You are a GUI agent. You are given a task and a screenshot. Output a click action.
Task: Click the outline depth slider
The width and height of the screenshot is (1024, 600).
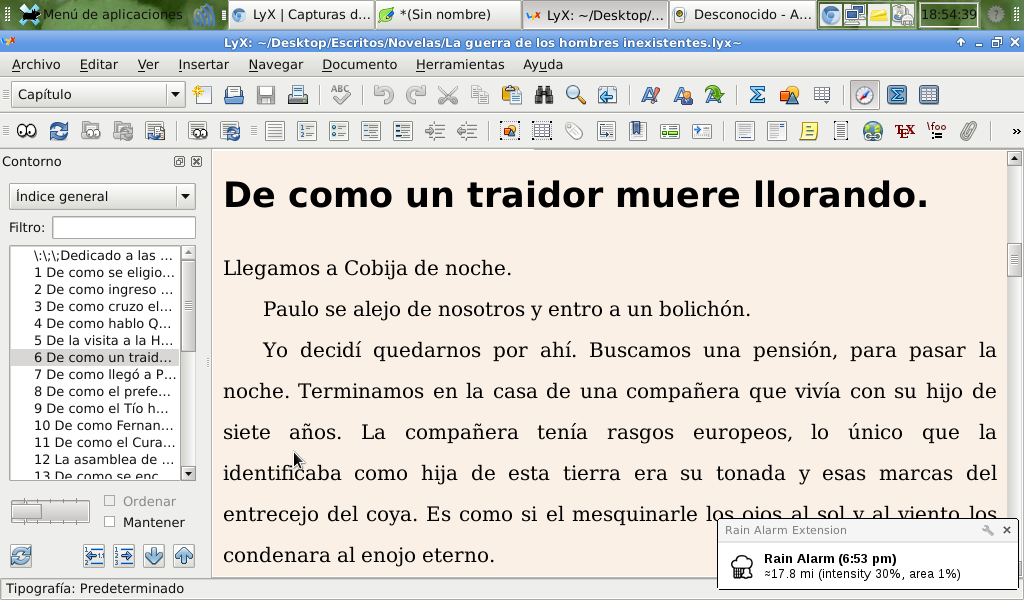click(x=49, y=511)
